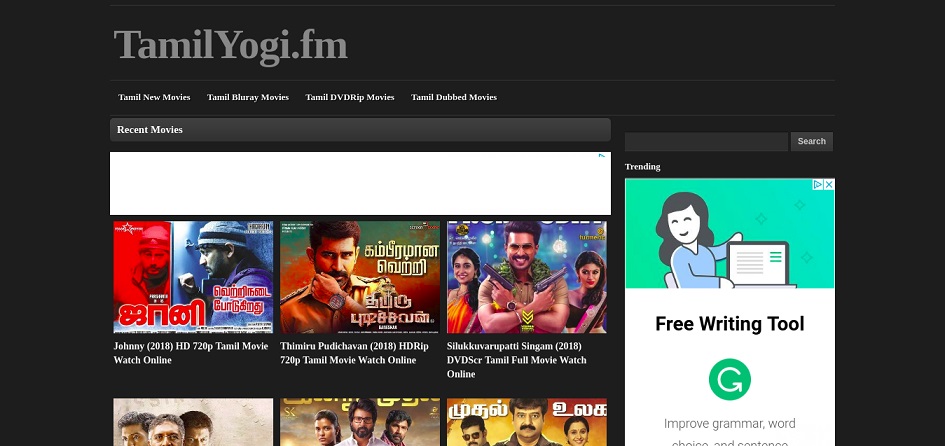Click the small ad info icon on banner
Image resolution: width=945 pixels, height=446 pixels.
pos(601,155)
